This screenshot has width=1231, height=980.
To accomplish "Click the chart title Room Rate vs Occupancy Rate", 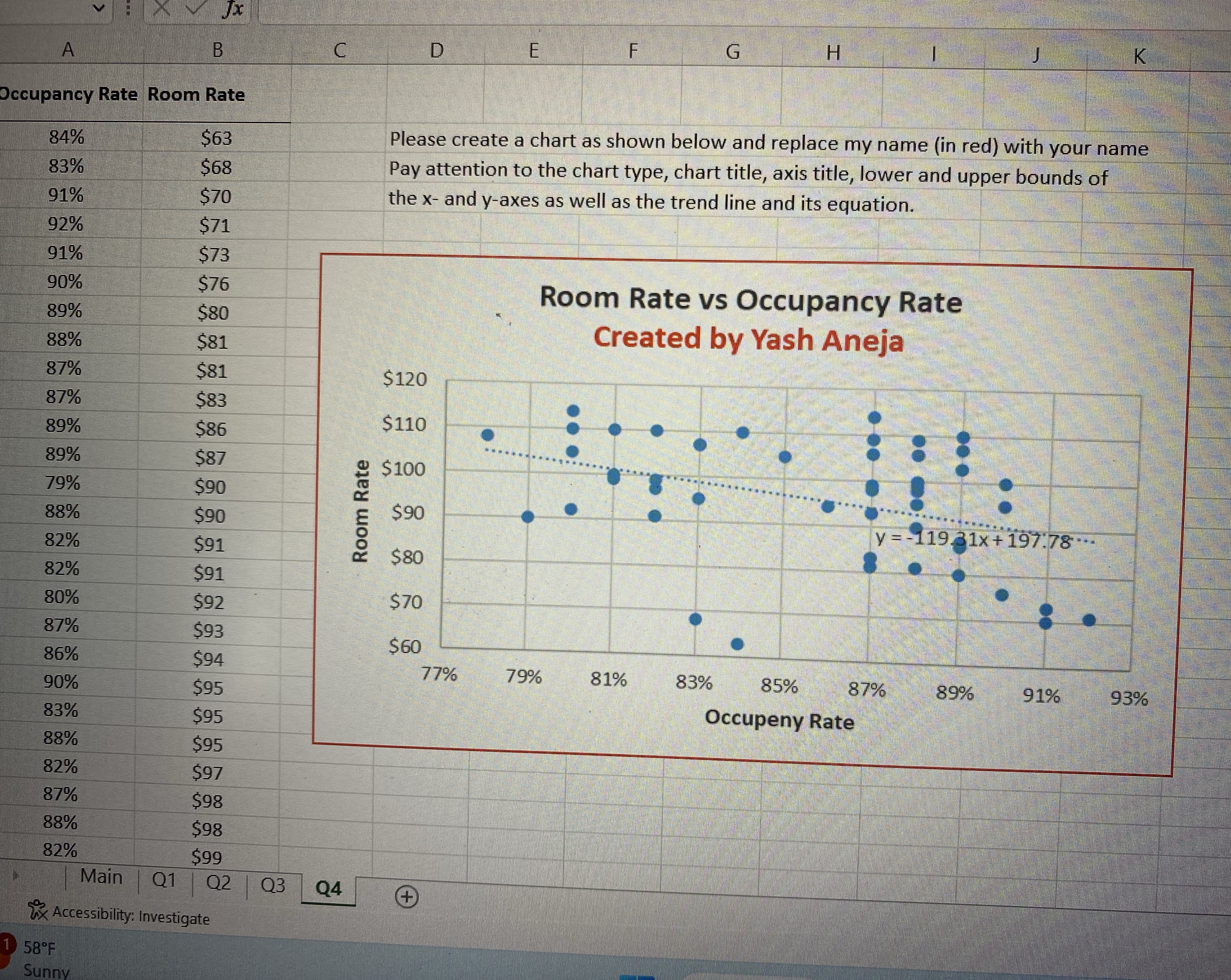I will click(x=750, y=300).
